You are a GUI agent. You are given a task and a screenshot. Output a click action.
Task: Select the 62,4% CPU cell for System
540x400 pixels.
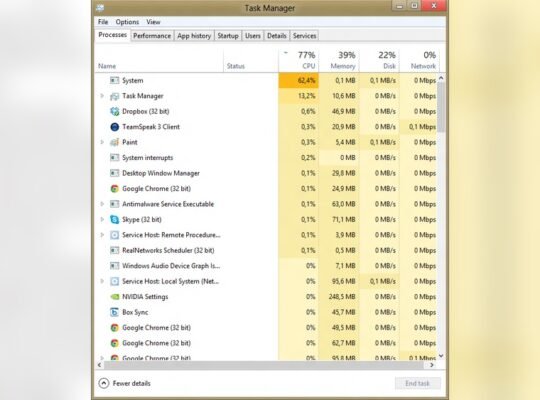[x=299, y=80]
